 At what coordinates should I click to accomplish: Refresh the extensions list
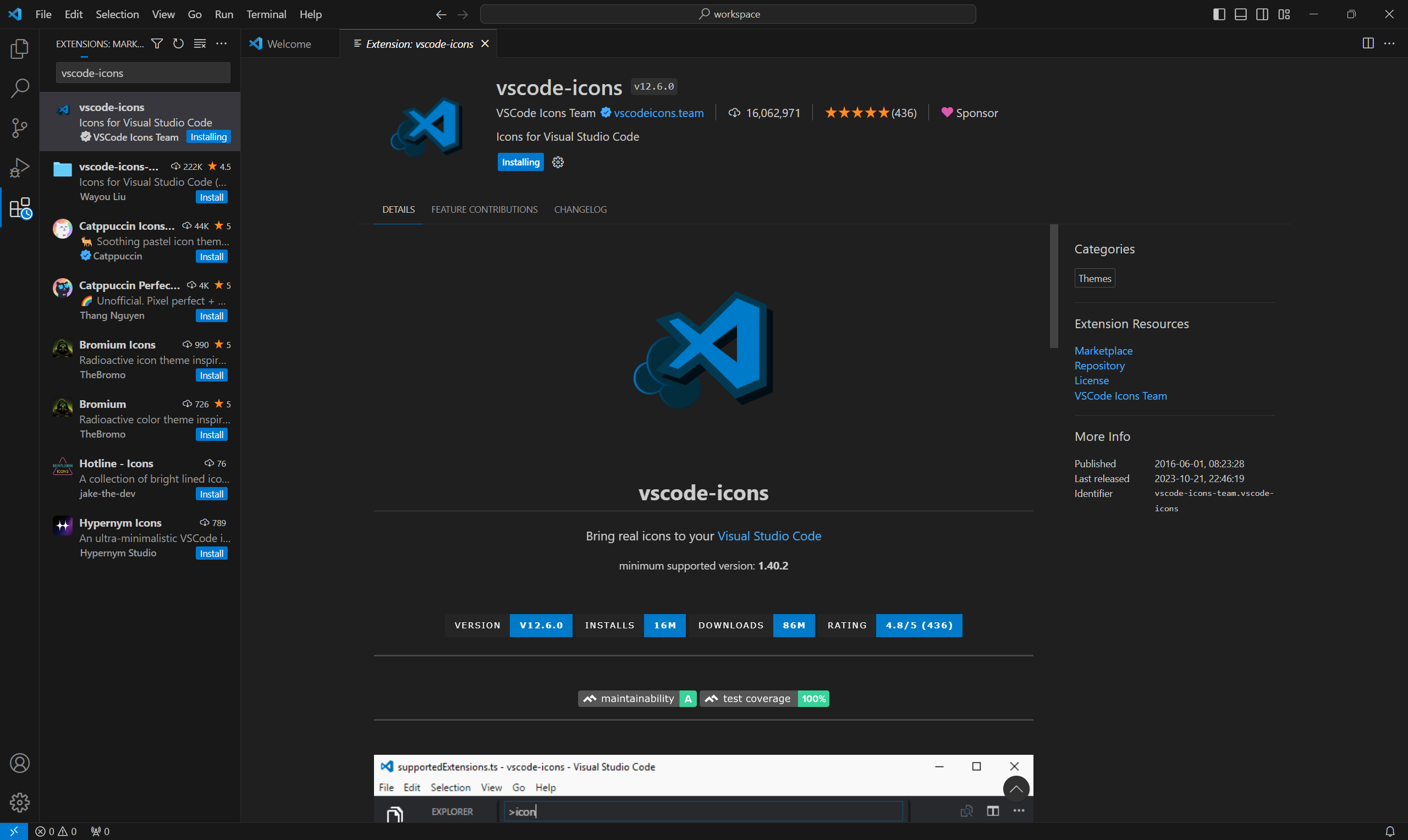pos(178,43)
